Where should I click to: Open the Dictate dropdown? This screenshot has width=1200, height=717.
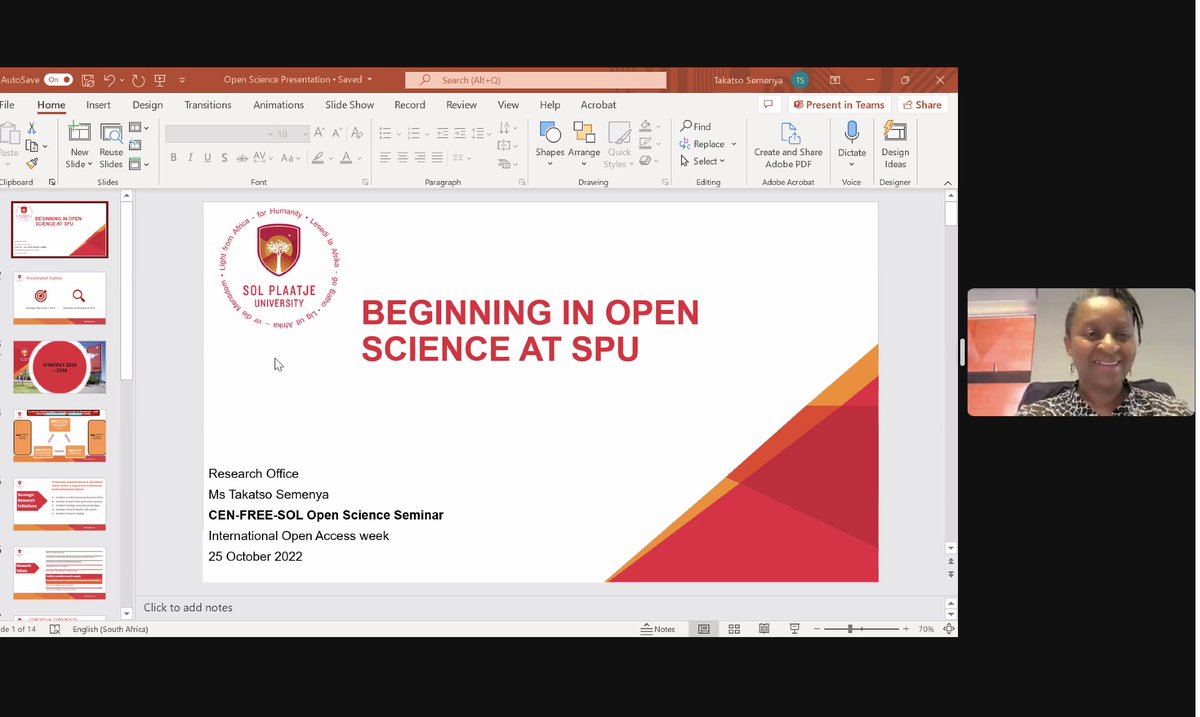tap(852, 164)
